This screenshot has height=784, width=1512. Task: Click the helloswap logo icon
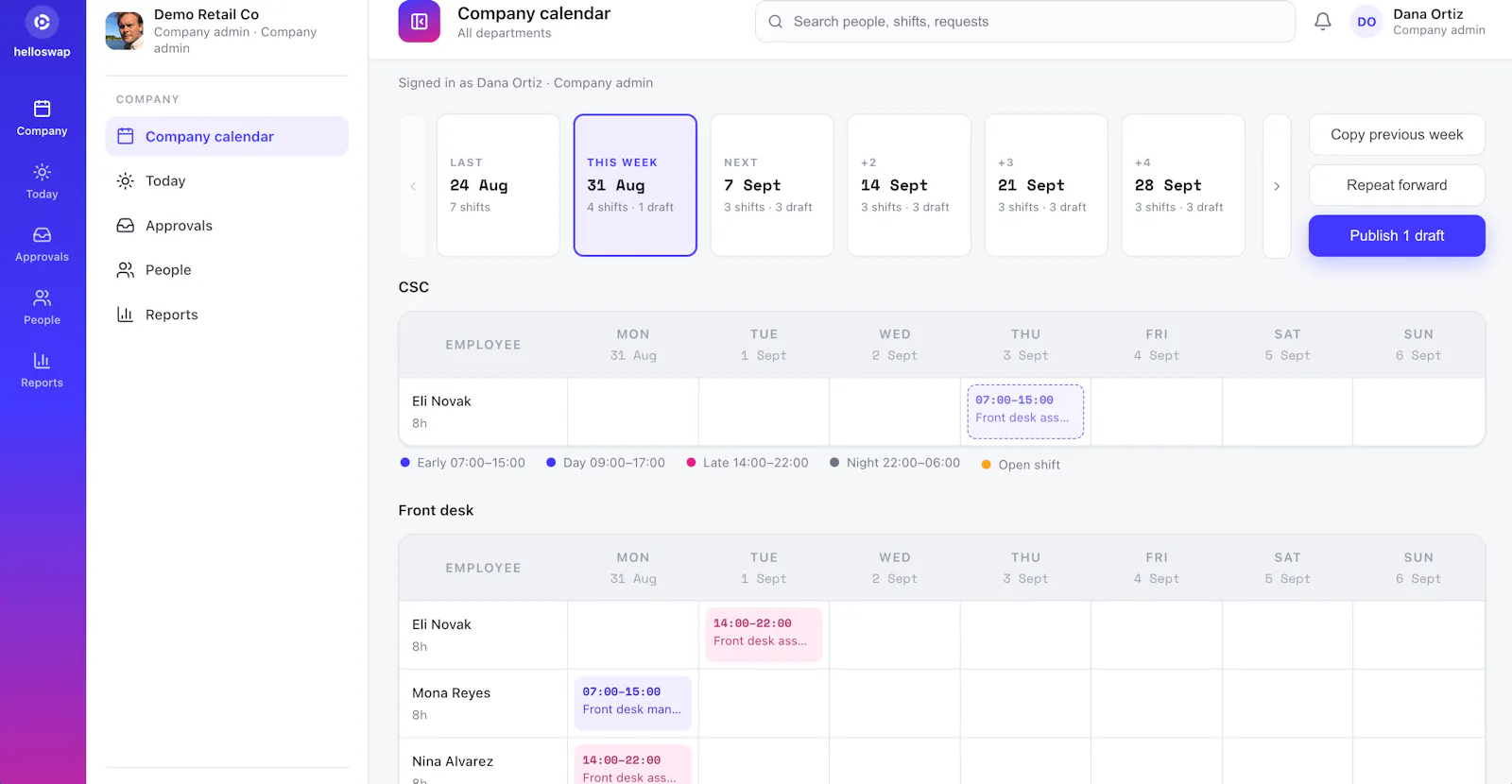[x=42, y=22]
